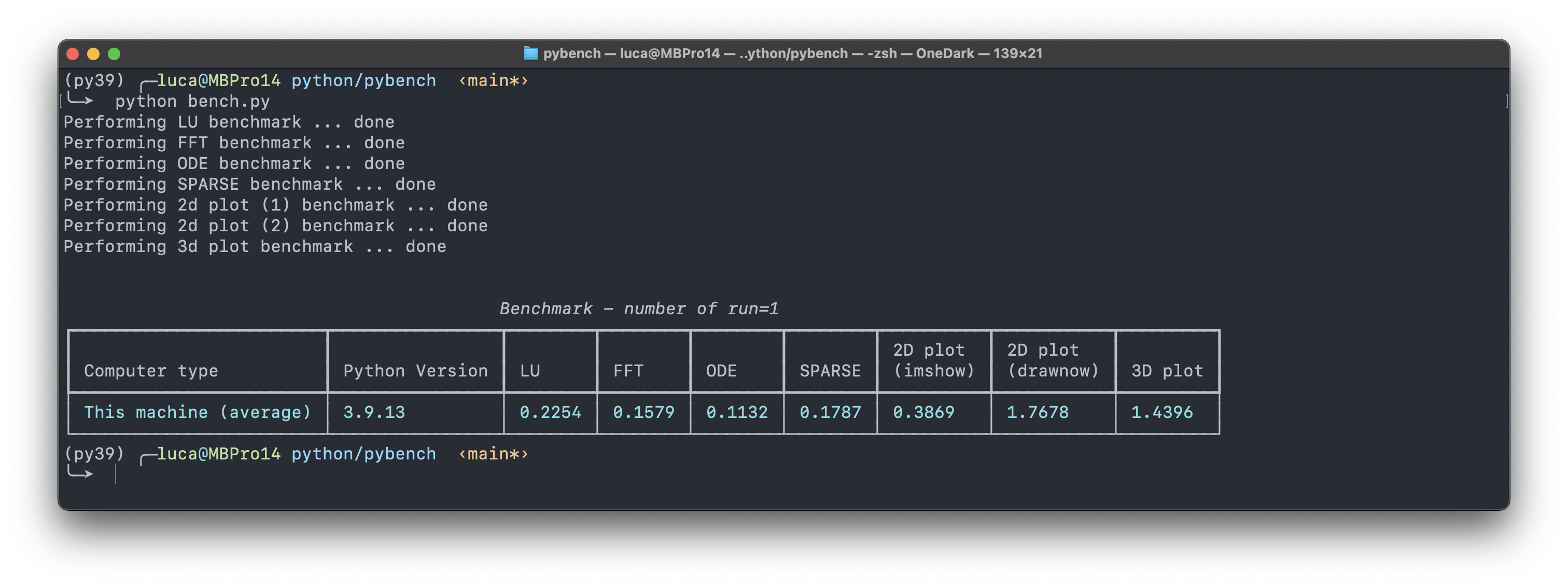The image size is (1568, 587).
Task: Click the 3D plot value 1.4396
Action: point(1161,412)
